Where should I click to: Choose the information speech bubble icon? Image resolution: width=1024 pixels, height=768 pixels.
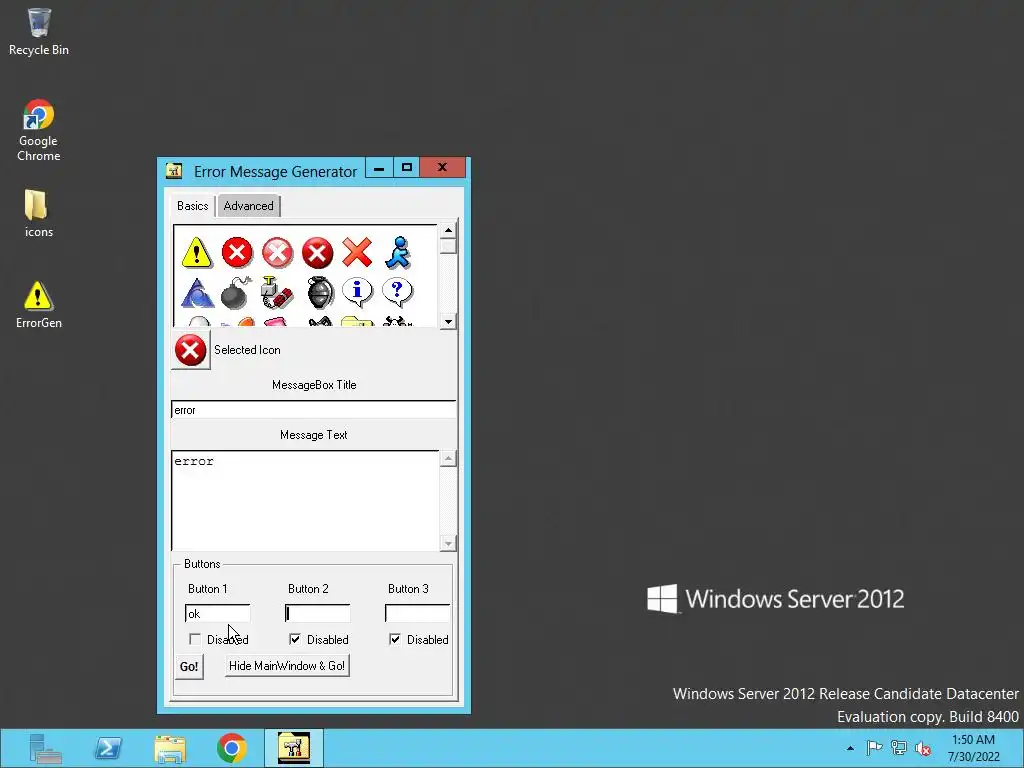pos(357,292)
